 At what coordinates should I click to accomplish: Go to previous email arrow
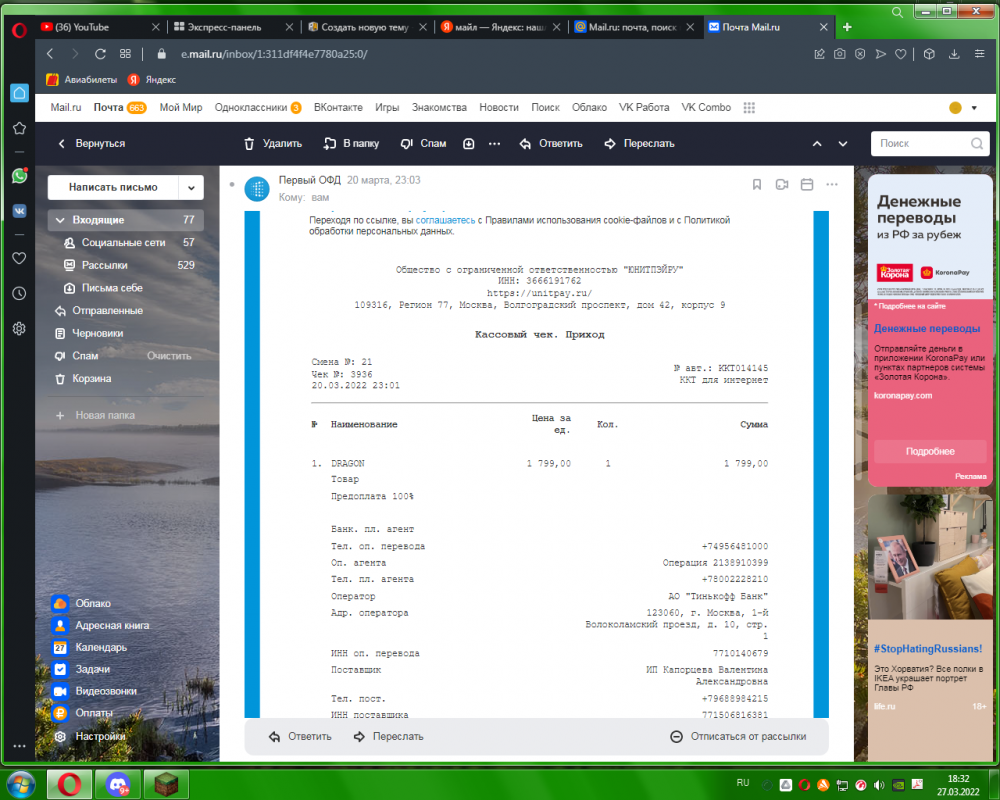point(817,144)
